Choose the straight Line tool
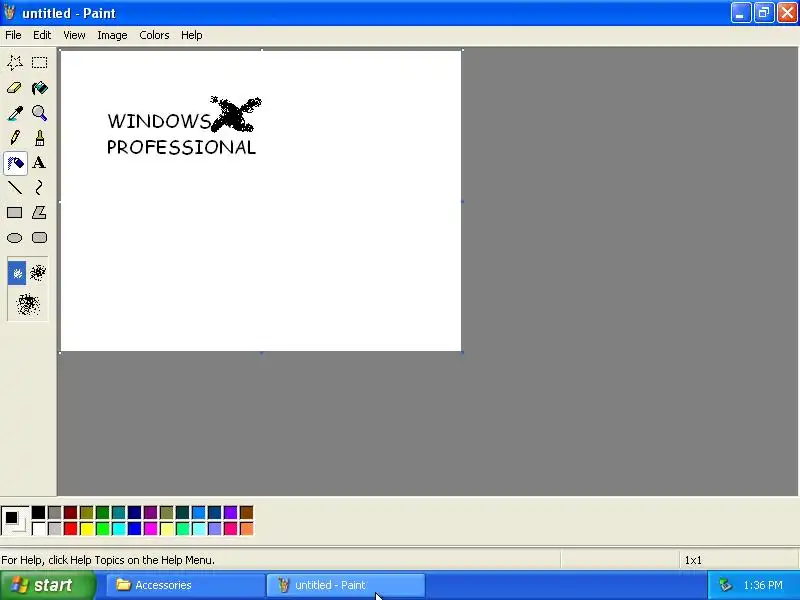Viewport: 800px width, 600px height. tap(15, 188)
